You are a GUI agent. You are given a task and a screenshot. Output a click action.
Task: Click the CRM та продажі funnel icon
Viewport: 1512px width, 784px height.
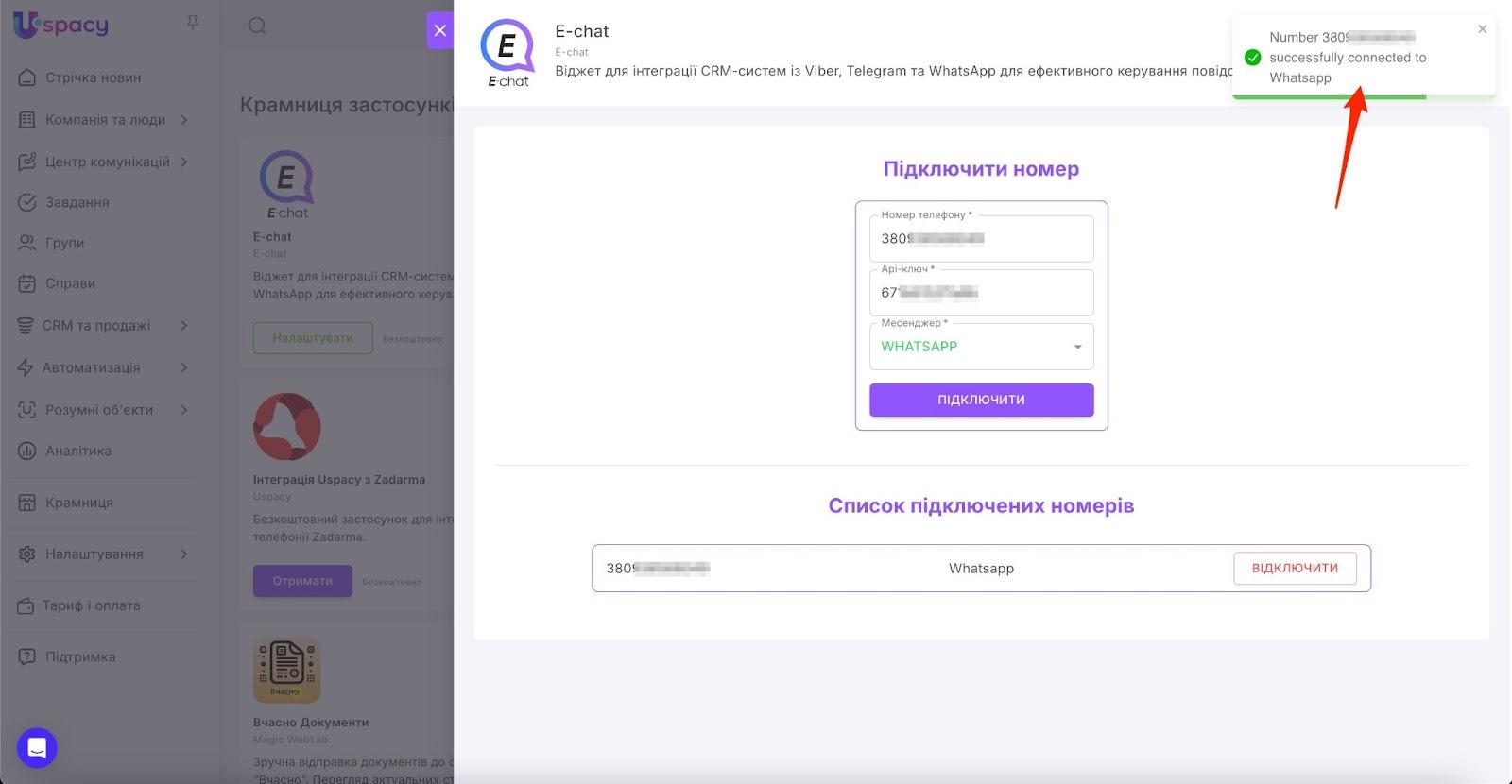26,326
